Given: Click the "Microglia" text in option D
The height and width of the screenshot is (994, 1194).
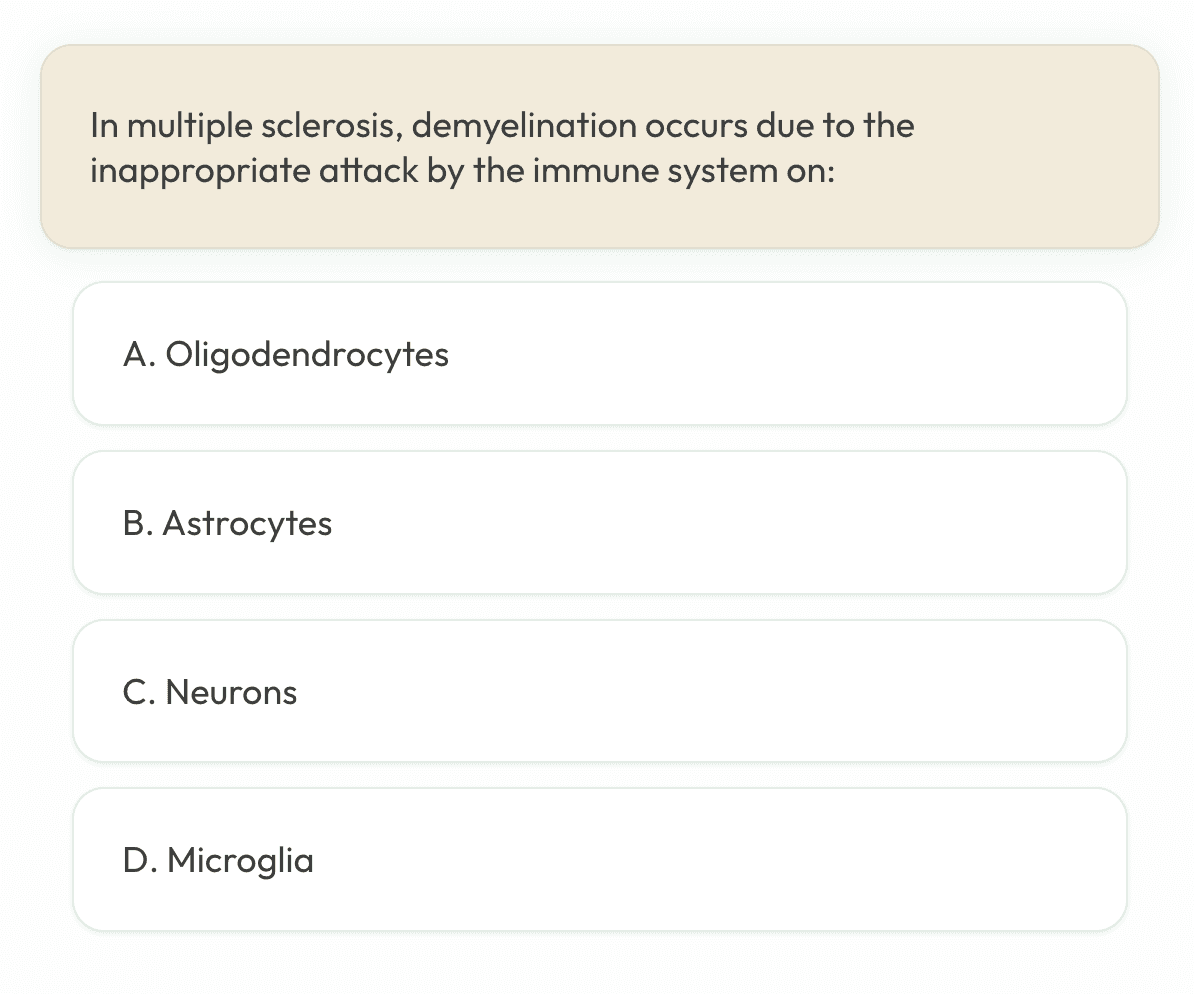Looking at the screenshot, I should coord(240,861).
